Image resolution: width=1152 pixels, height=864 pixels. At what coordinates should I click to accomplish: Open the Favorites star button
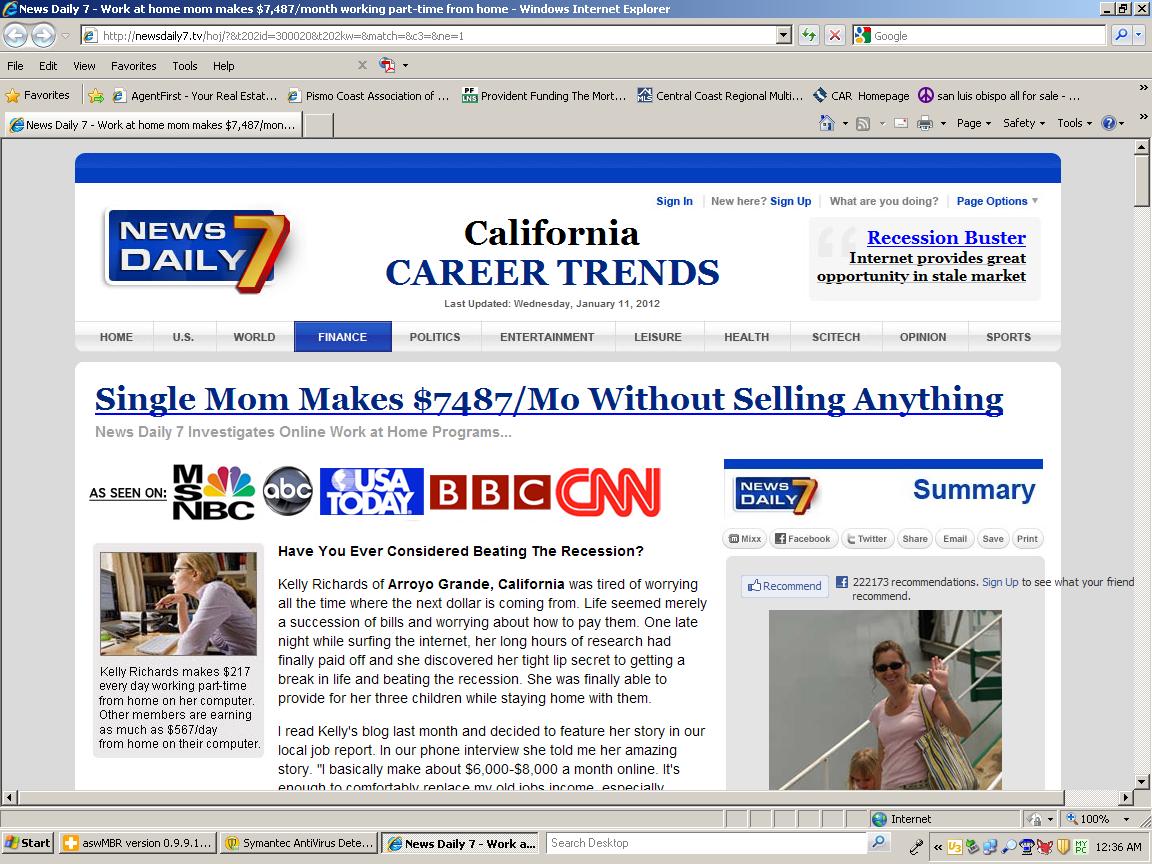pyautogui.click(x=37, y=96)
